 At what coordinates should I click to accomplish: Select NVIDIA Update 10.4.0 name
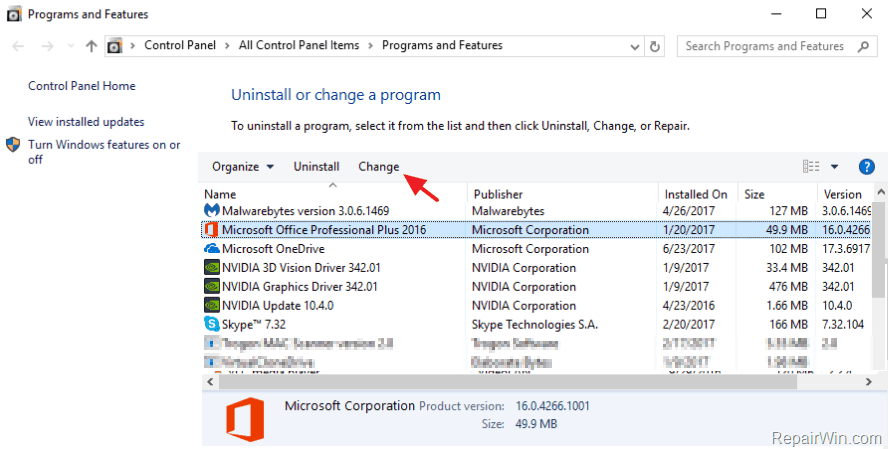(278, 305)
